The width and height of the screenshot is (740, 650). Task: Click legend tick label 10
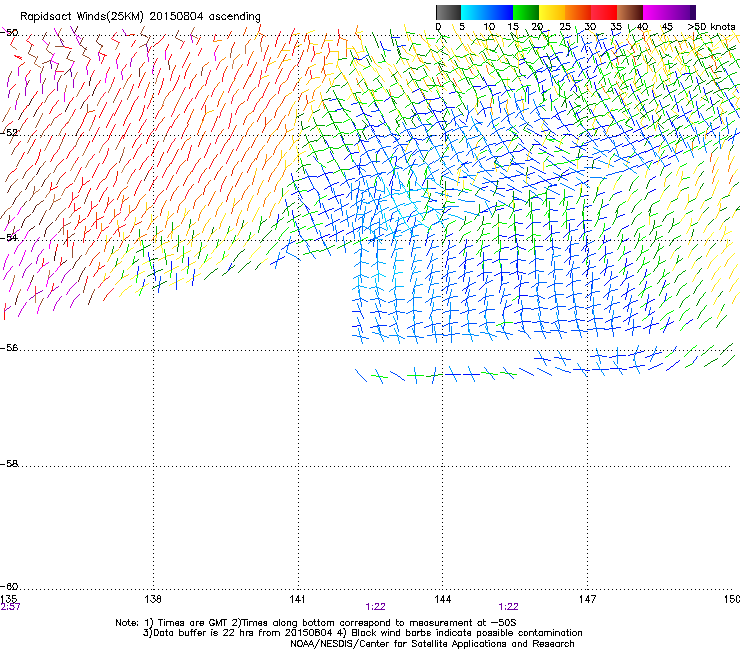489,27
